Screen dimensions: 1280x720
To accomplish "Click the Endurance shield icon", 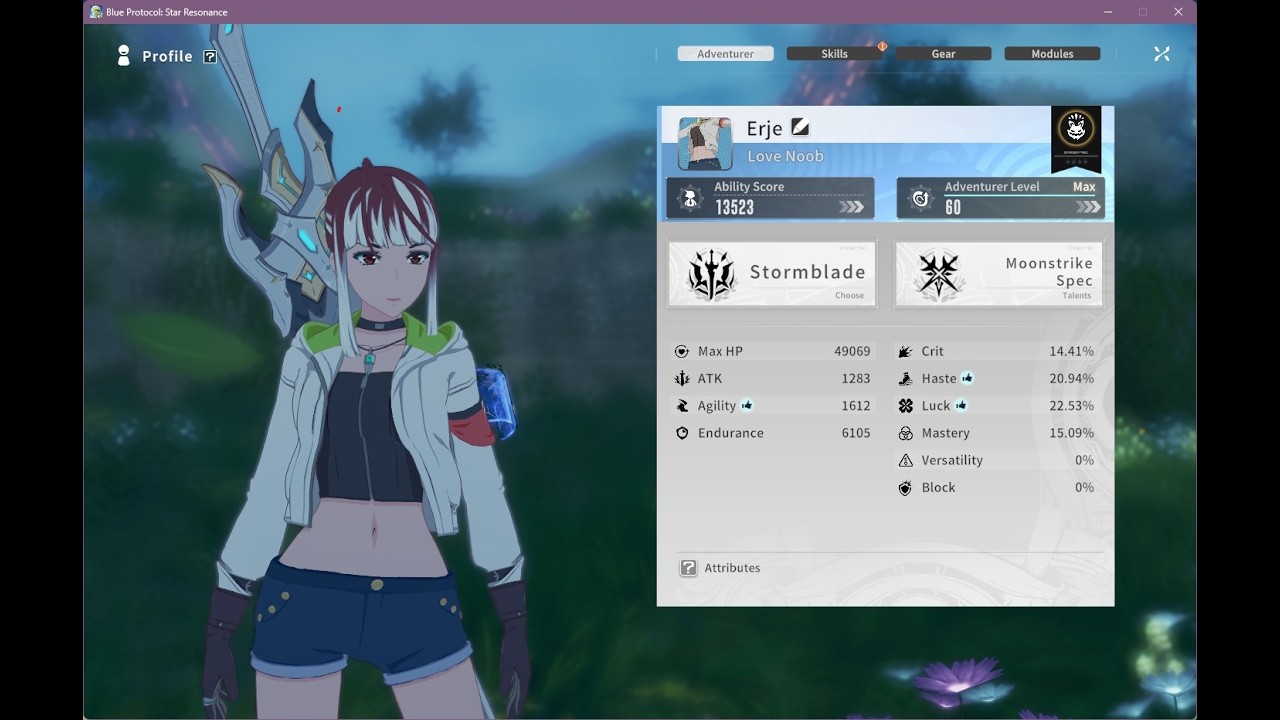I will coord(682,433).
